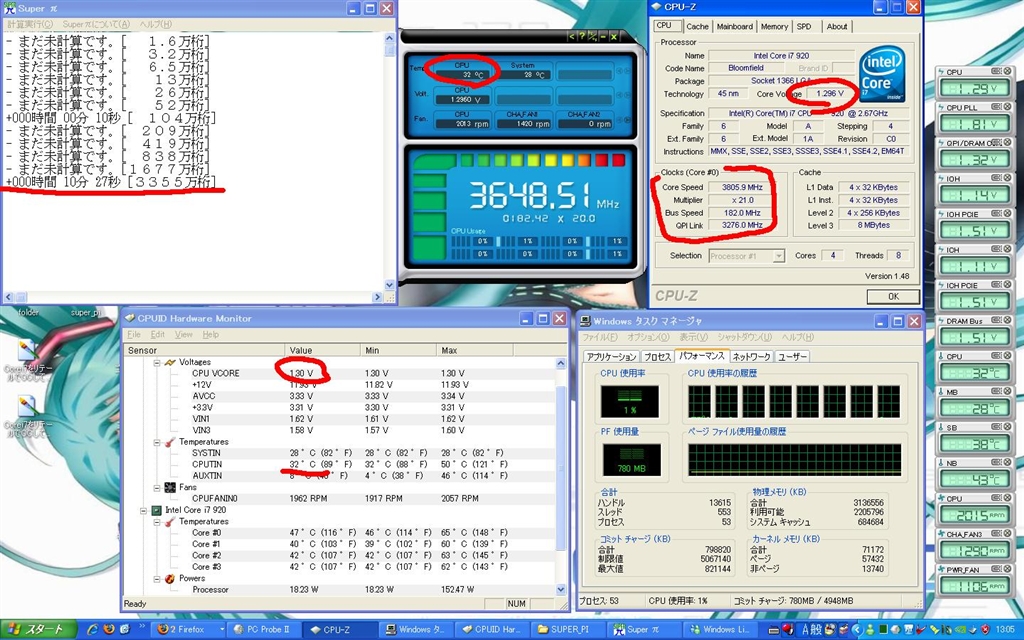Open the folder desktop icon
The width and height of the screenshot is (1024, 640).
point(28,313)
